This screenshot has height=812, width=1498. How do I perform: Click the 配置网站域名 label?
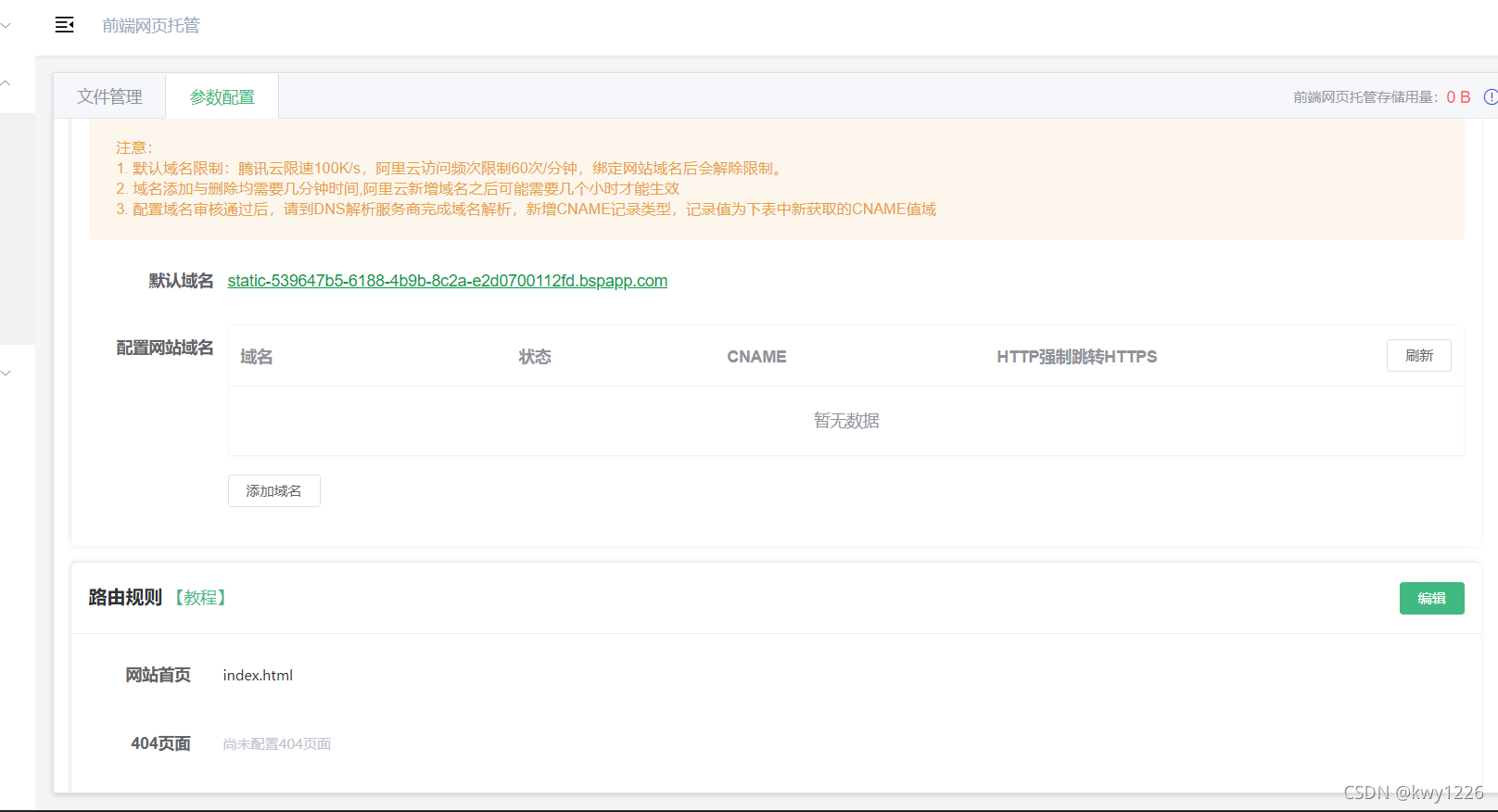[165, 348]
